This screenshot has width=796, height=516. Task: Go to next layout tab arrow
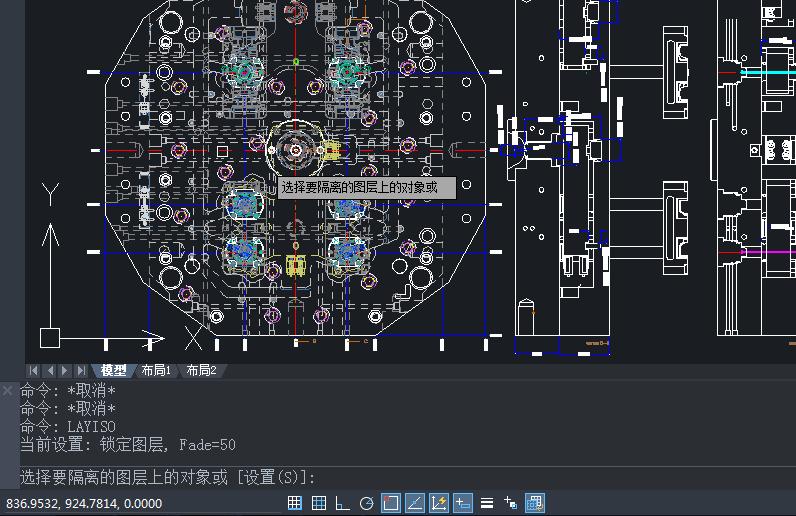[x=65, y=371]
